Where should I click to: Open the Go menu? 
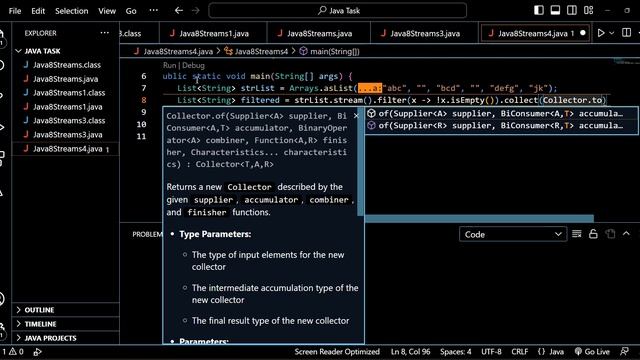click(x=131, y=11)
